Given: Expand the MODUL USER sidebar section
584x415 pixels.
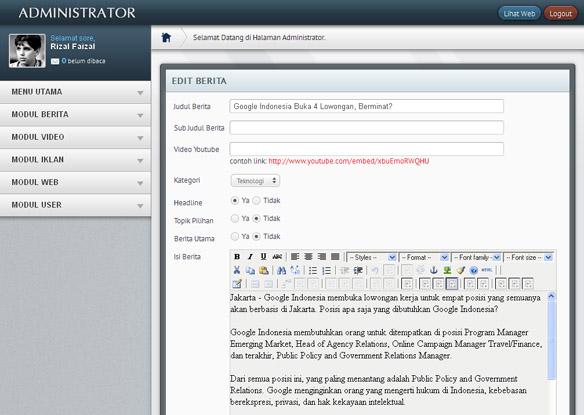Looking at the screenshot, I should point(75,205).
